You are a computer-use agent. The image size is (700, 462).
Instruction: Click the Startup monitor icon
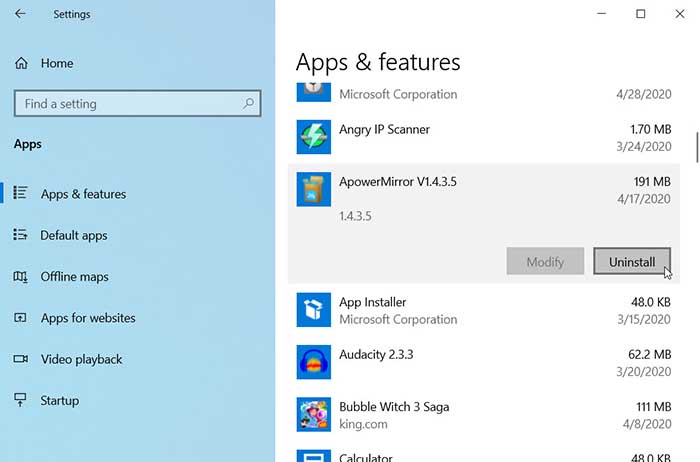point(20,400)
